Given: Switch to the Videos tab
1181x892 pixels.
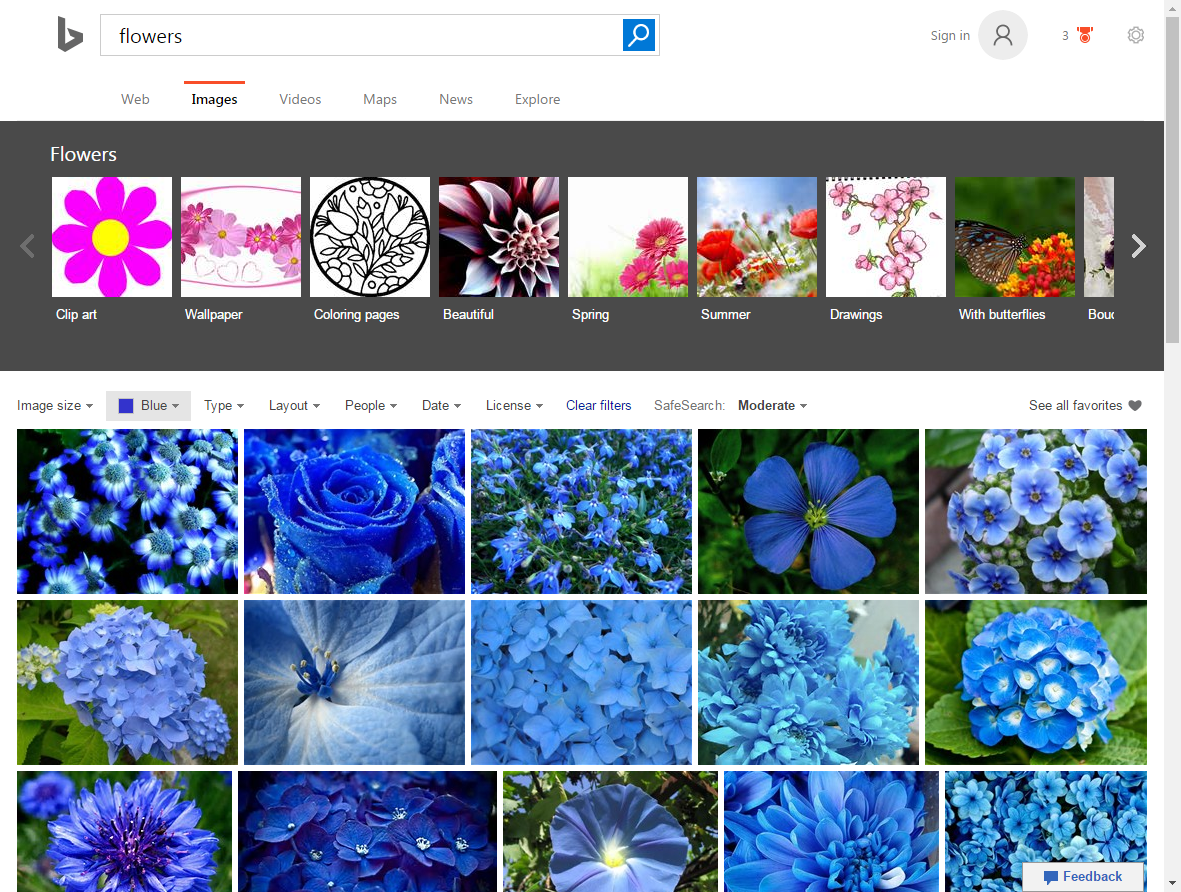Looking at the screenshot, I should click(300, 99).
